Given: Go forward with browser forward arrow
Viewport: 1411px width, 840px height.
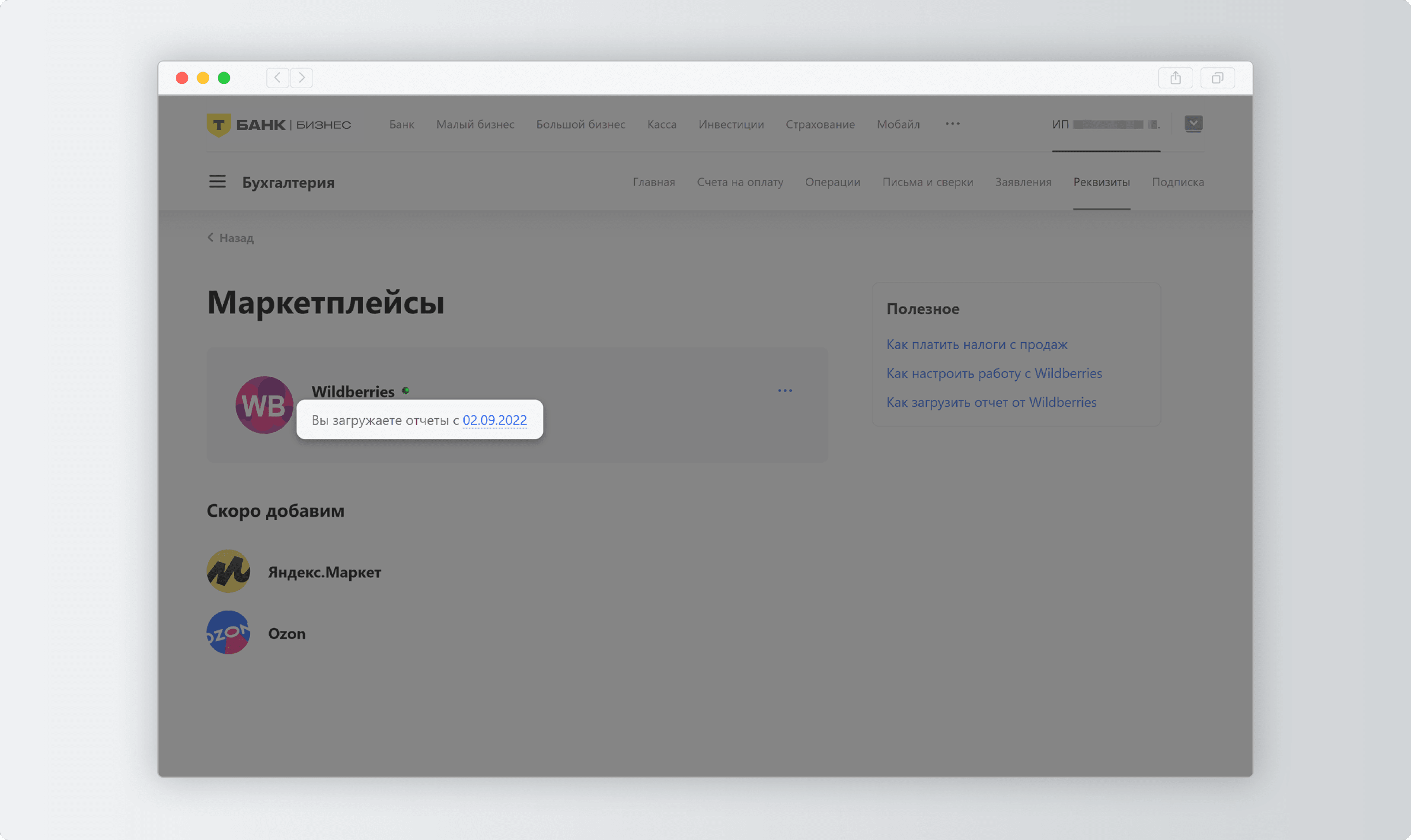Looking at the screenshot, I should [302, 77].
